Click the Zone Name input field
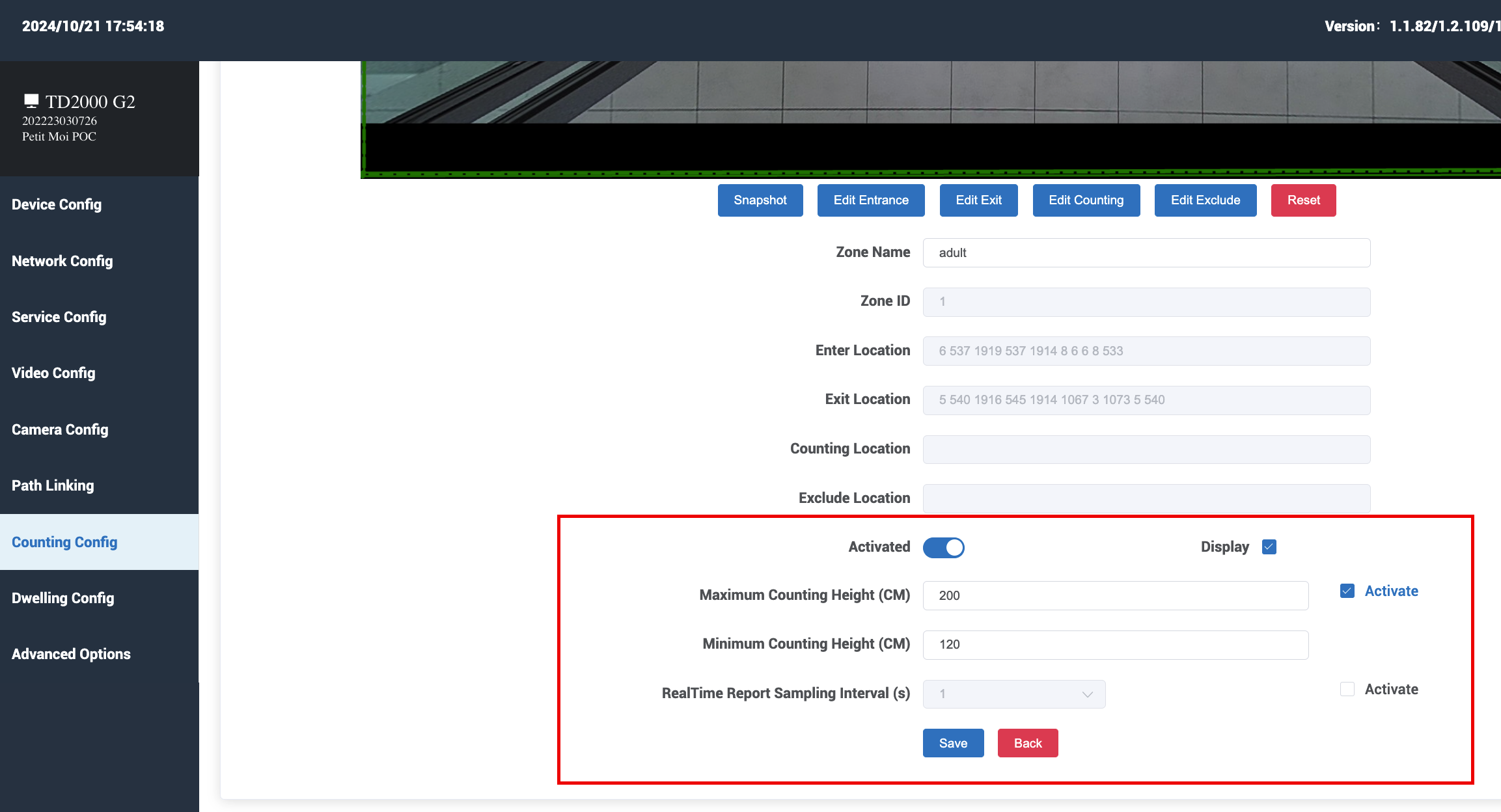1501x812 pixels. click(x=1146, y=252)
